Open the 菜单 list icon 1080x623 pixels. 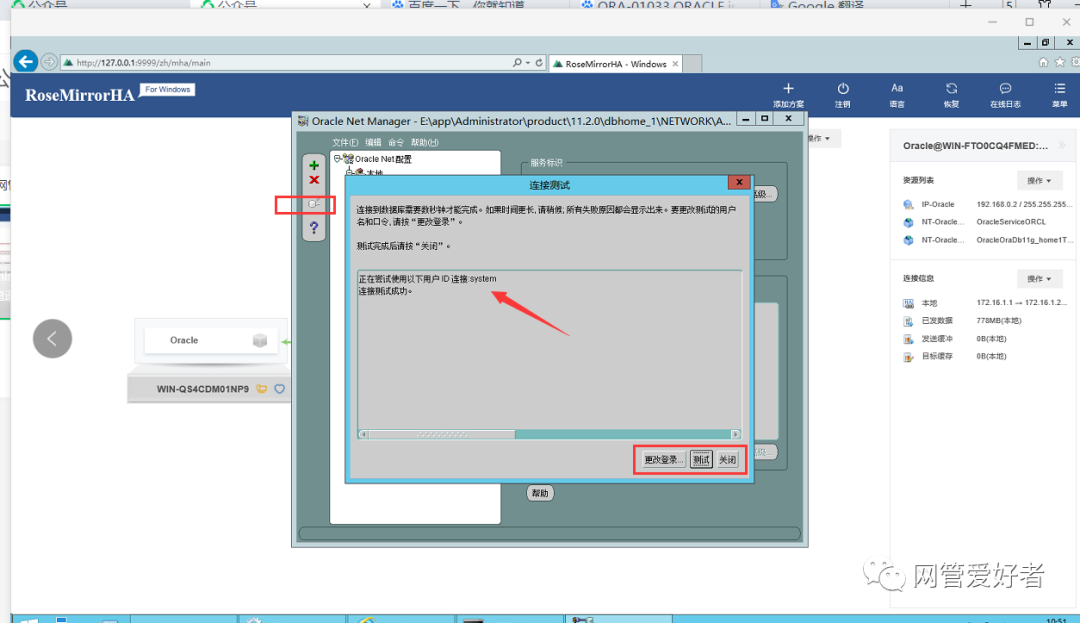[1059, 88]
